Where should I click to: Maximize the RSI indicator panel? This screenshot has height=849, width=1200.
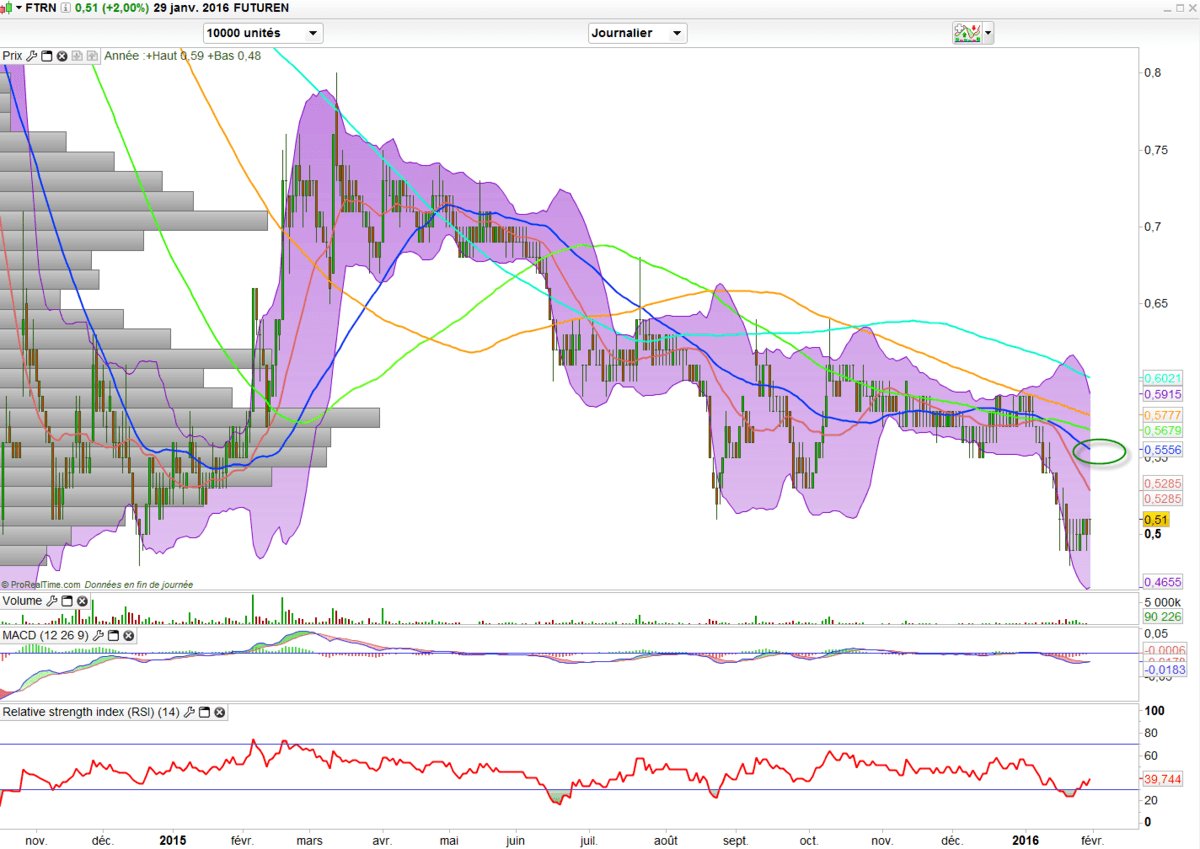tap(204, 712)
